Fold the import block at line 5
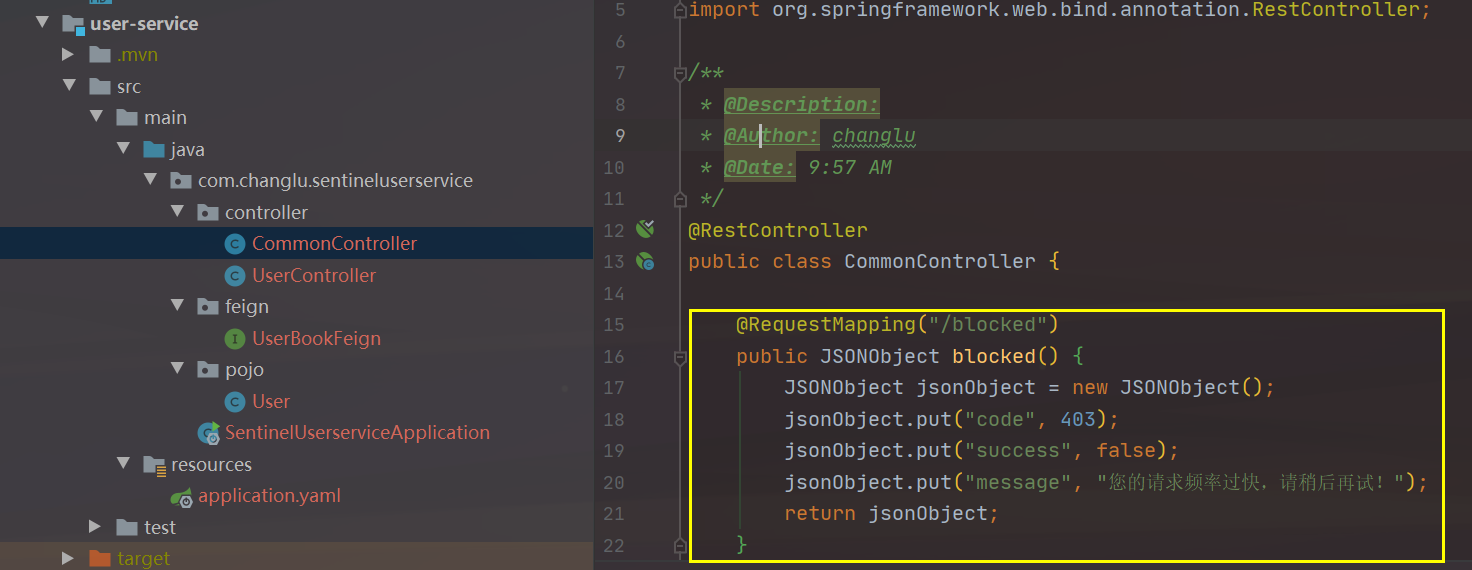 (x=681, y=10)
